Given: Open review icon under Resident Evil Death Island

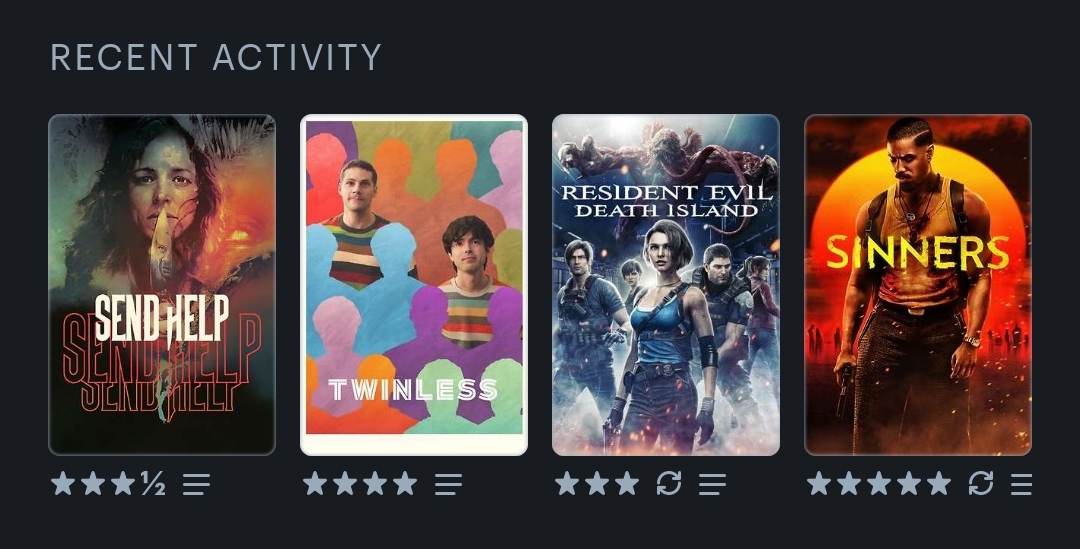Looking at the screenshot, I should click(x=712, y=484).
